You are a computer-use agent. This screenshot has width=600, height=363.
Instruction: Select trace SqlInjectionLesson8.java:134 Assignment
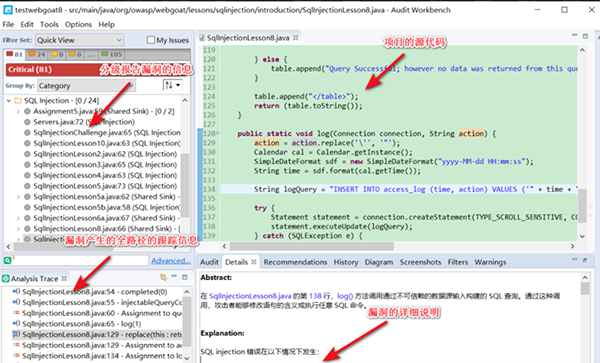[102, 356]
